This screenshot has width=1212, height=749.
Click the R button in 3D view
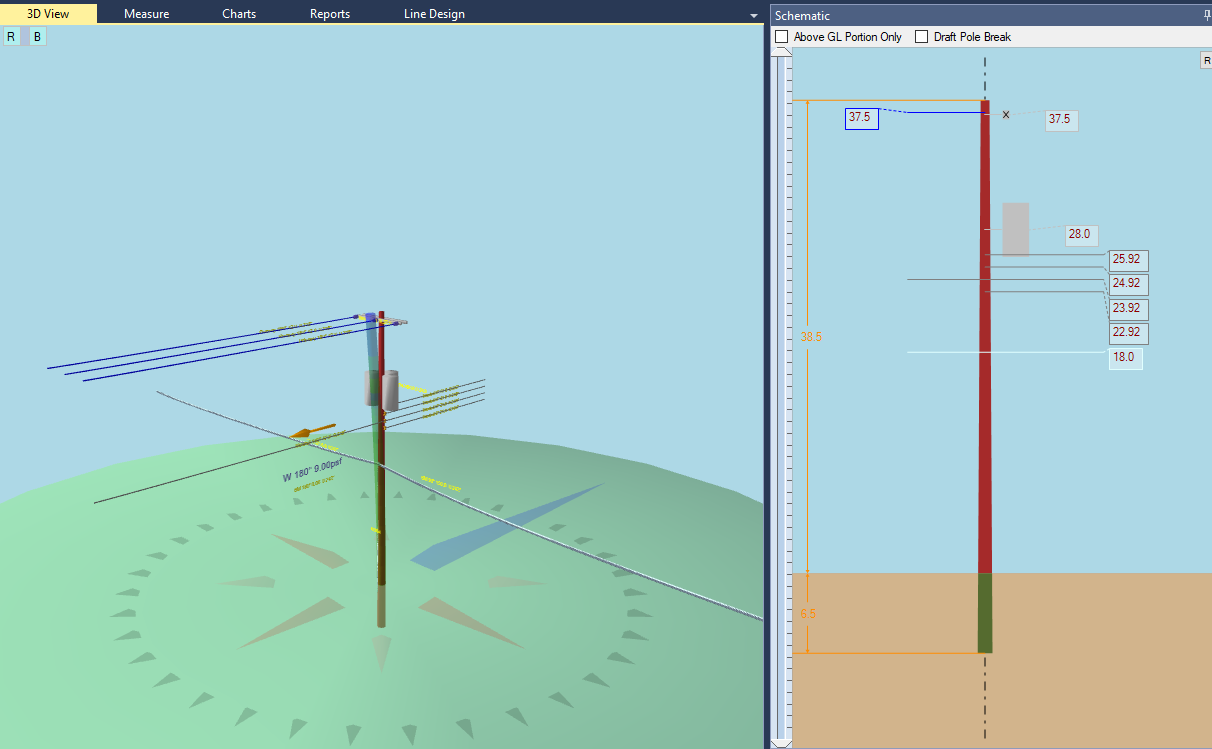pyautogui.click(x=11, y=37)
